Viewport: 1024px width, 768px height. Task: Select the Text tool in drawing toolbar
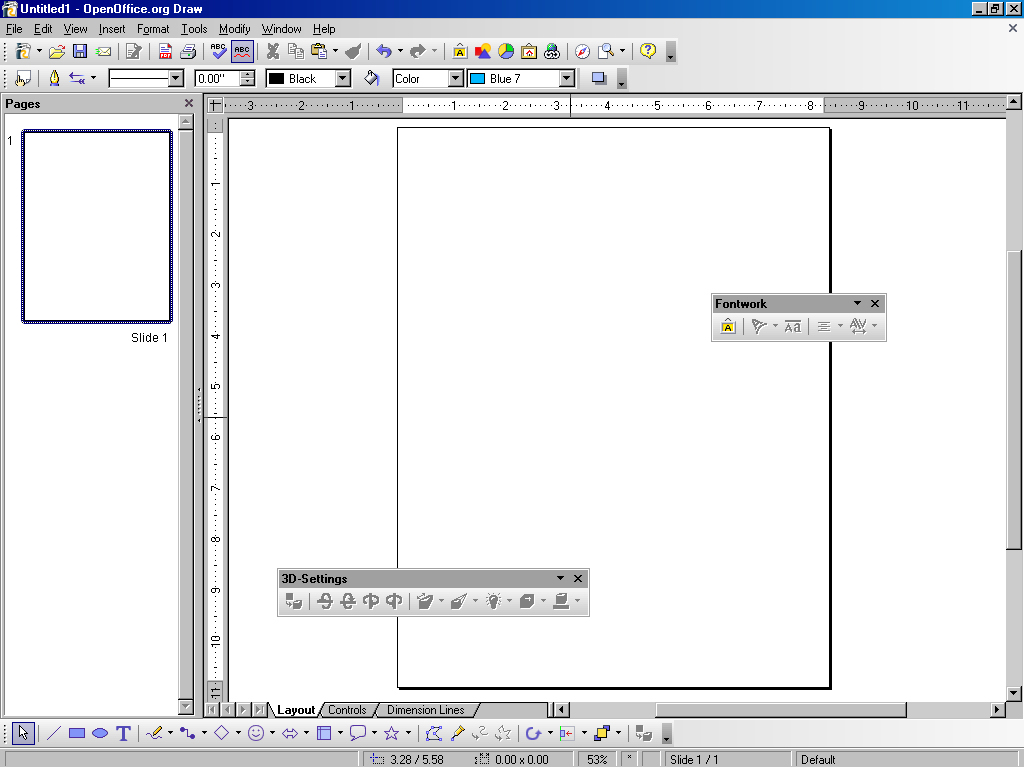123,733
